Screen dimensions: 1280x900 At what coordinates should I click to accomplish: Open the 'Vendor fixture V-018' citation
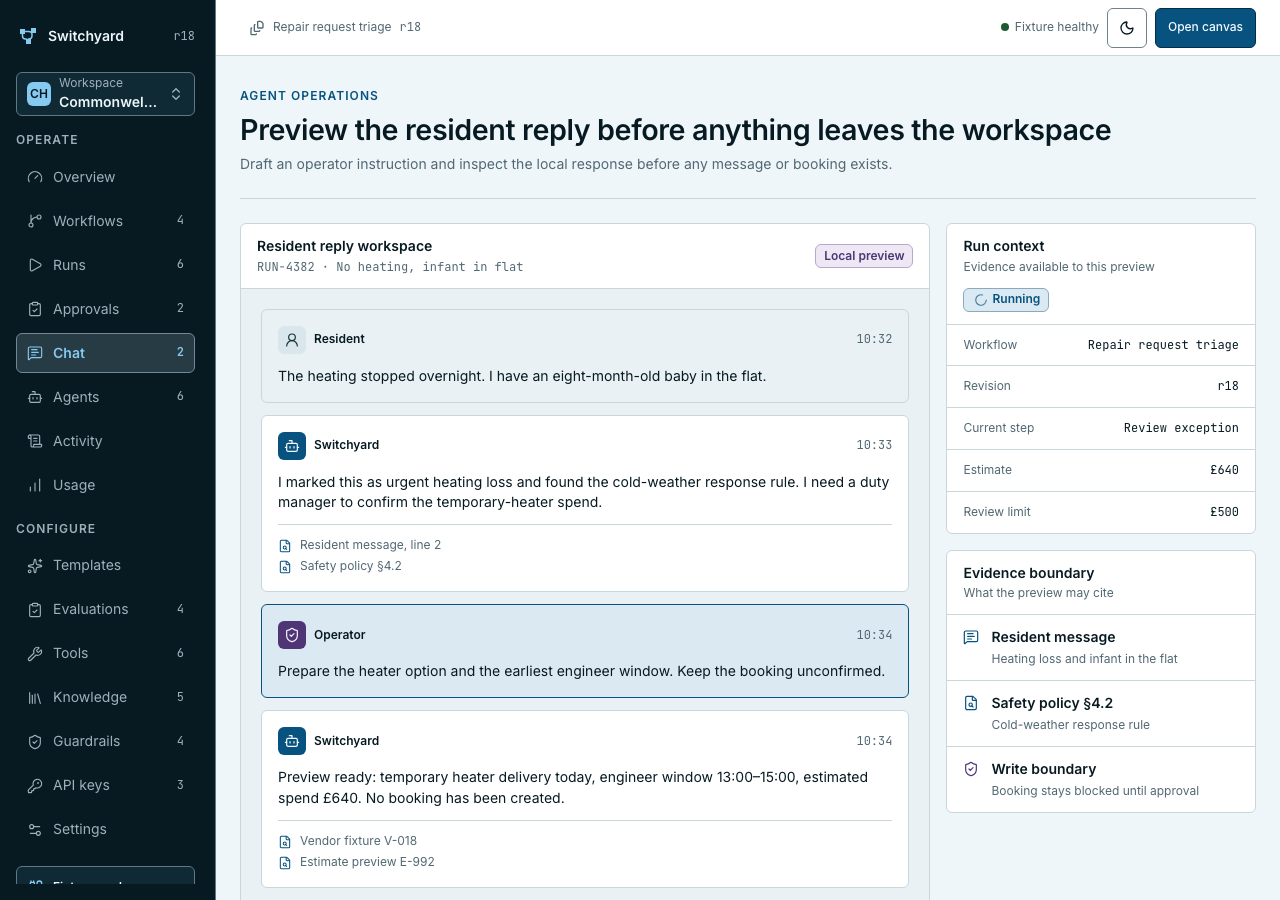(x=348, y=841)
